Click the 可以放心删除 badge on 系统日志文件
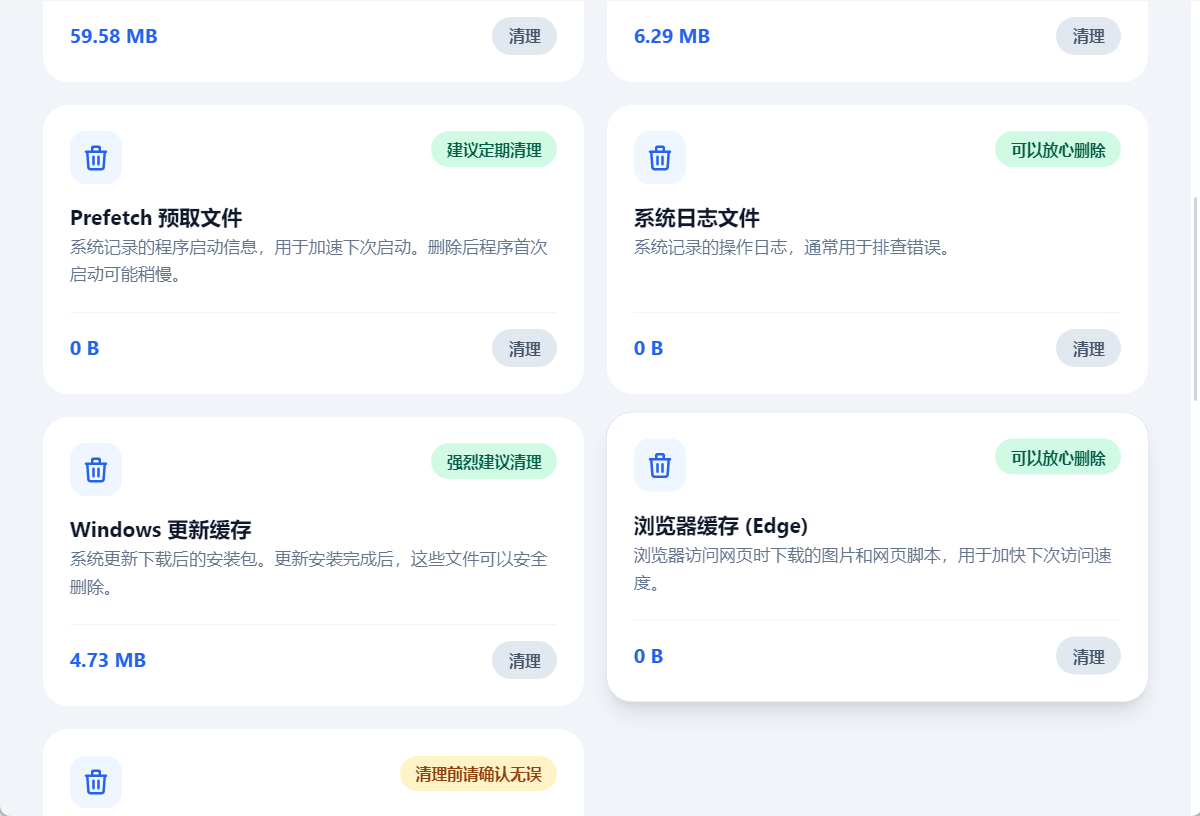 1058,150
